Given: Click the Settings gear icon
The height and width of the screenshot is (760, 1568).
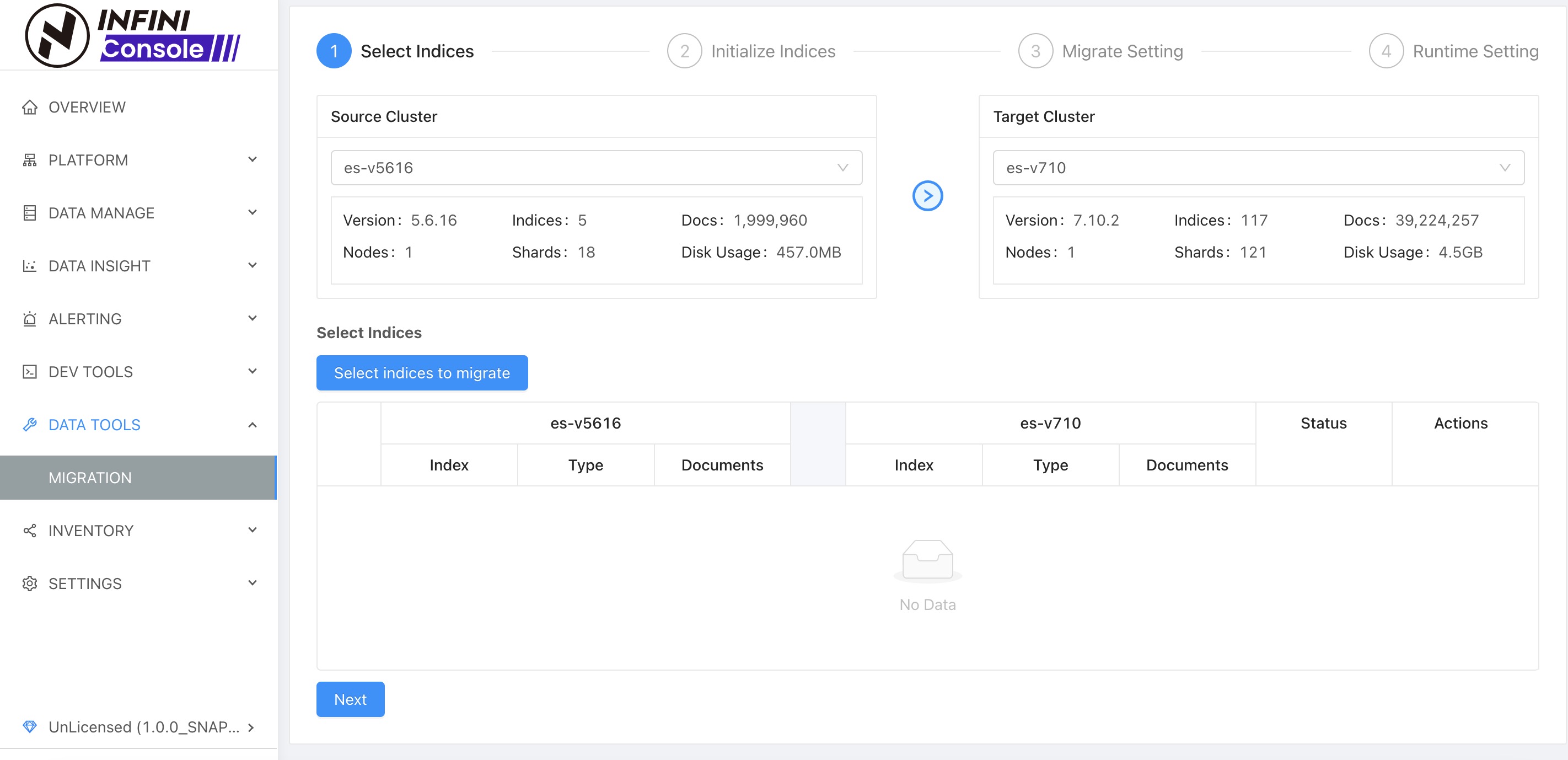Looking at the screenshot, I should [x=30, y=584].
